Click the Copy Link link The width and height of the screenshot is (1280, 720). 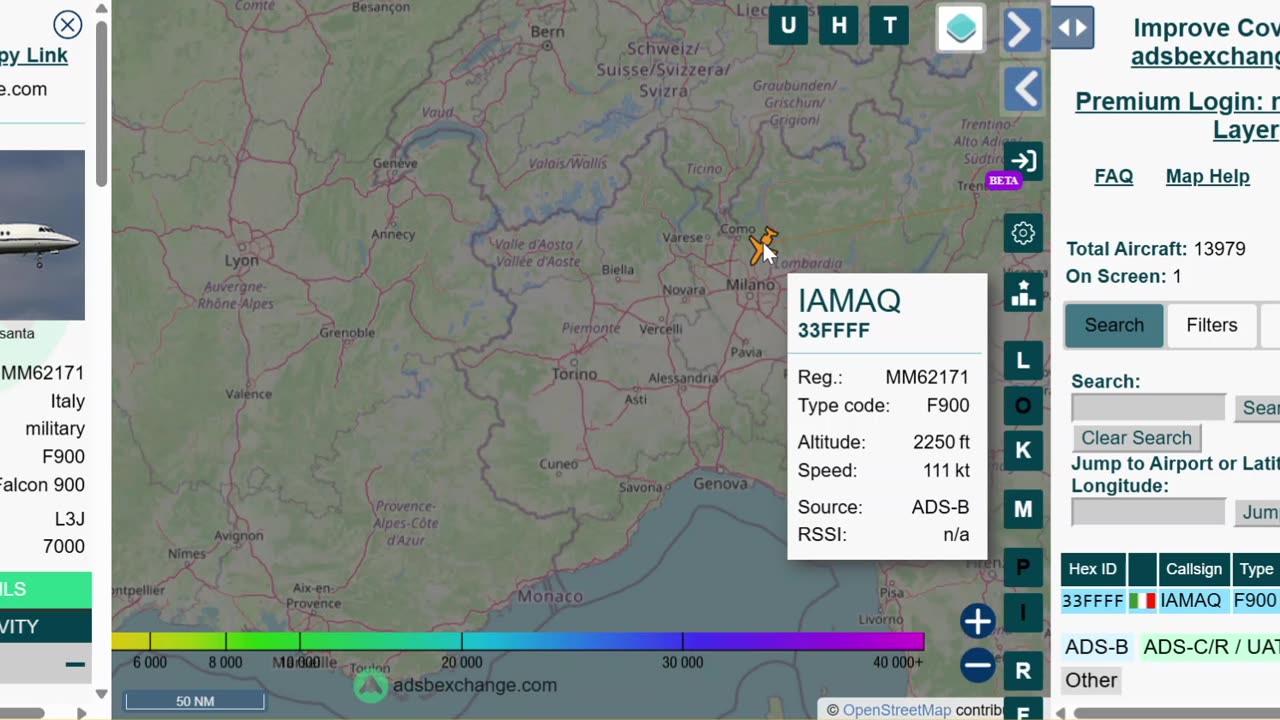click(34, 56)
